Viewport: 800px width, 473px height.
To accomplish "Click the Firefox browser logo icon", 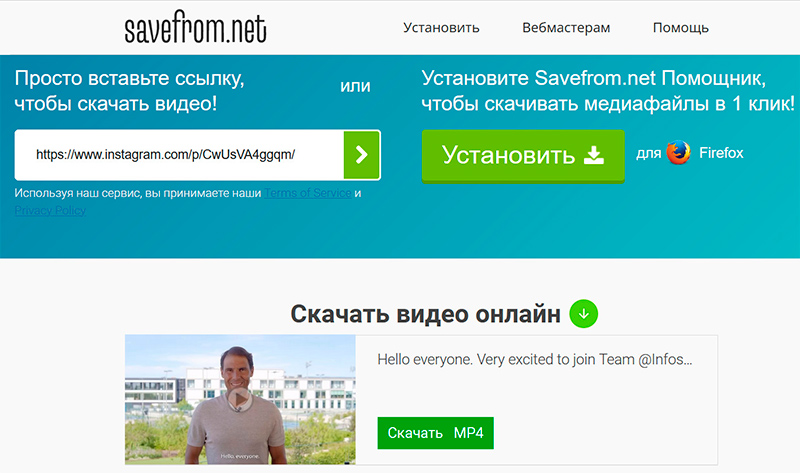I will pos(679,153).
